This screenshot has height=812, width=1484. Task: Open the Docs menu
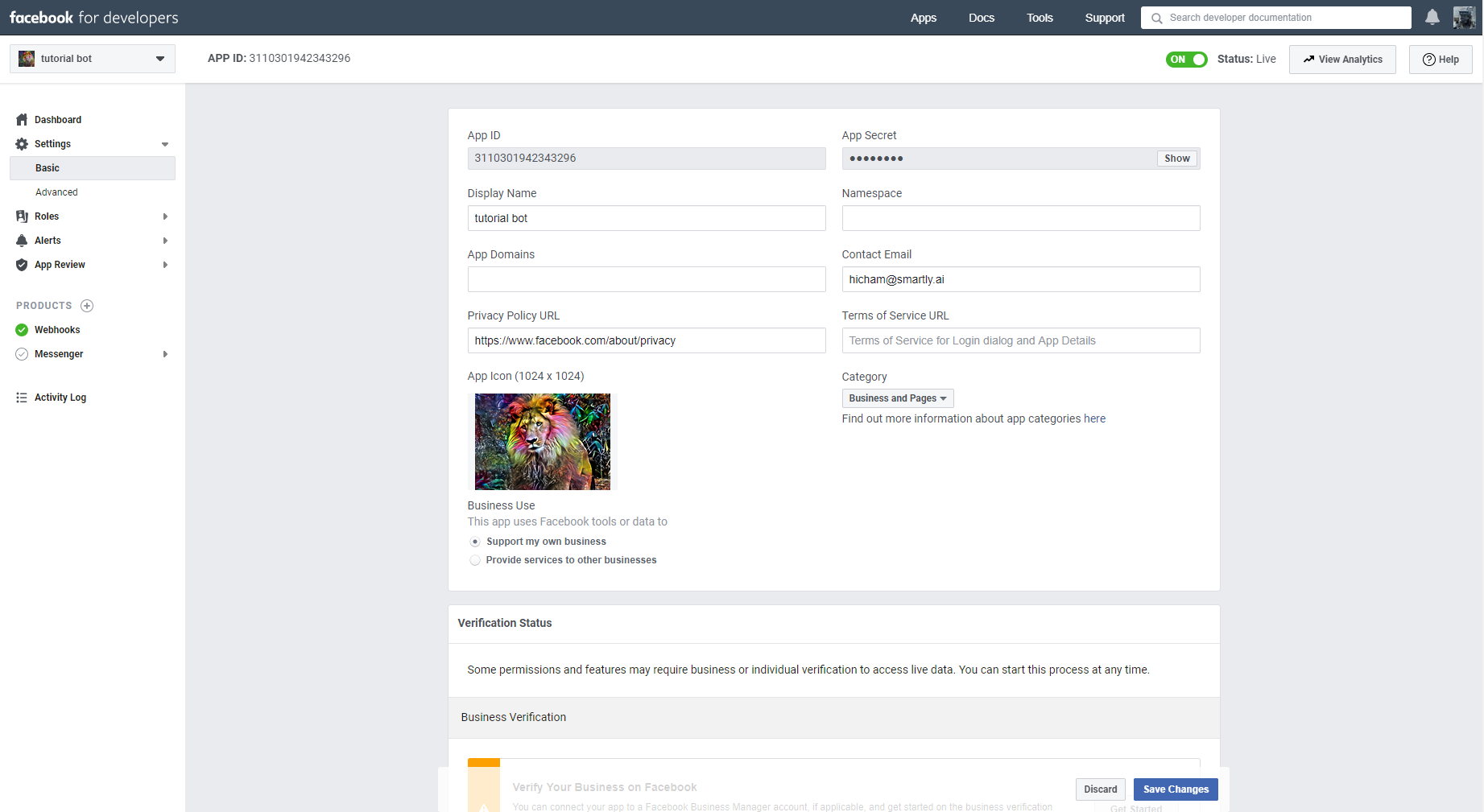[982, 18]
